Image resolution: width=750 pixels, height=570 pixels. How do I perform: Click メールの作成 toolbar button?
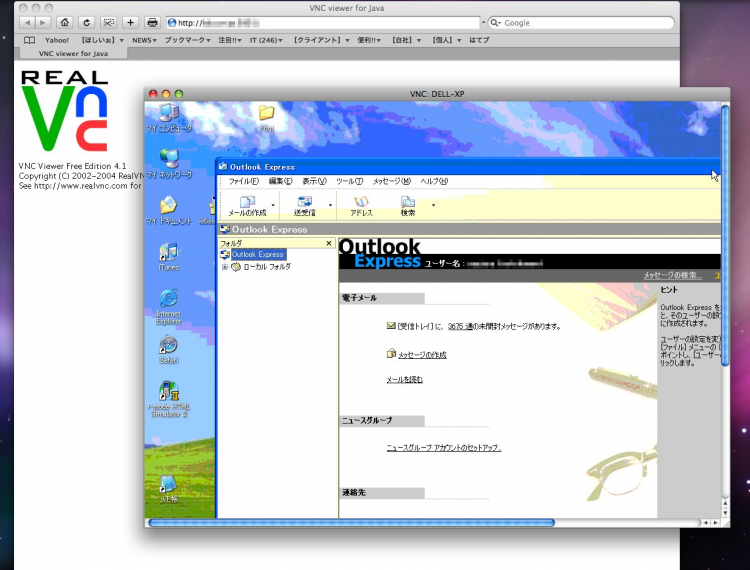point(247,206)
